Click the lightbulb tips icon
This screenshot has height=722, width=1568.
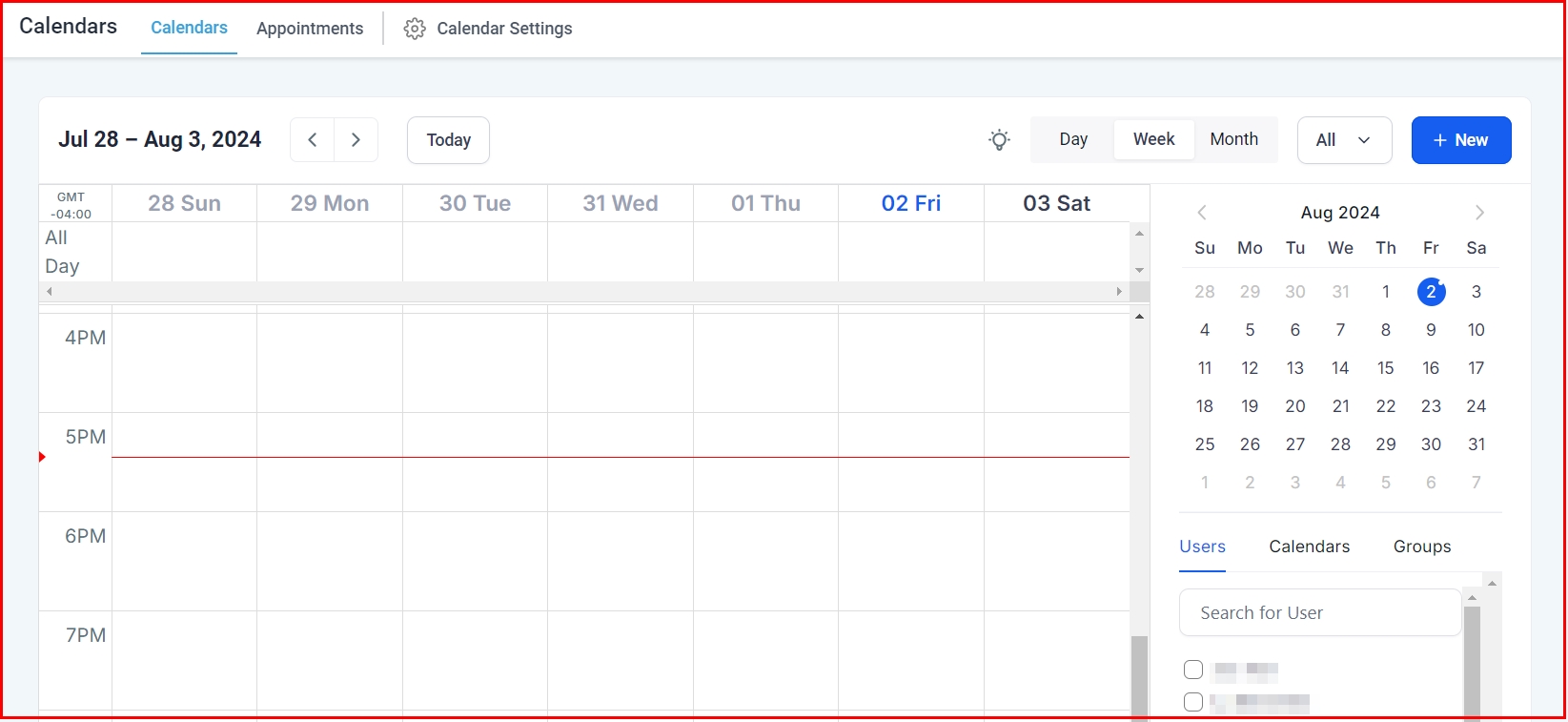[999, 140]
